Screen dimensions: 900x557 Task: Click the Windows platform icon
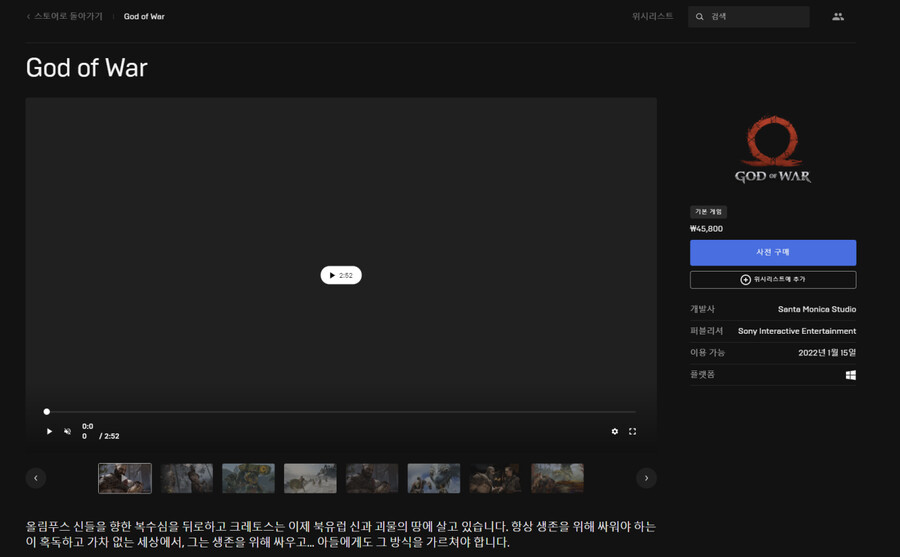[x=851, y=375]
